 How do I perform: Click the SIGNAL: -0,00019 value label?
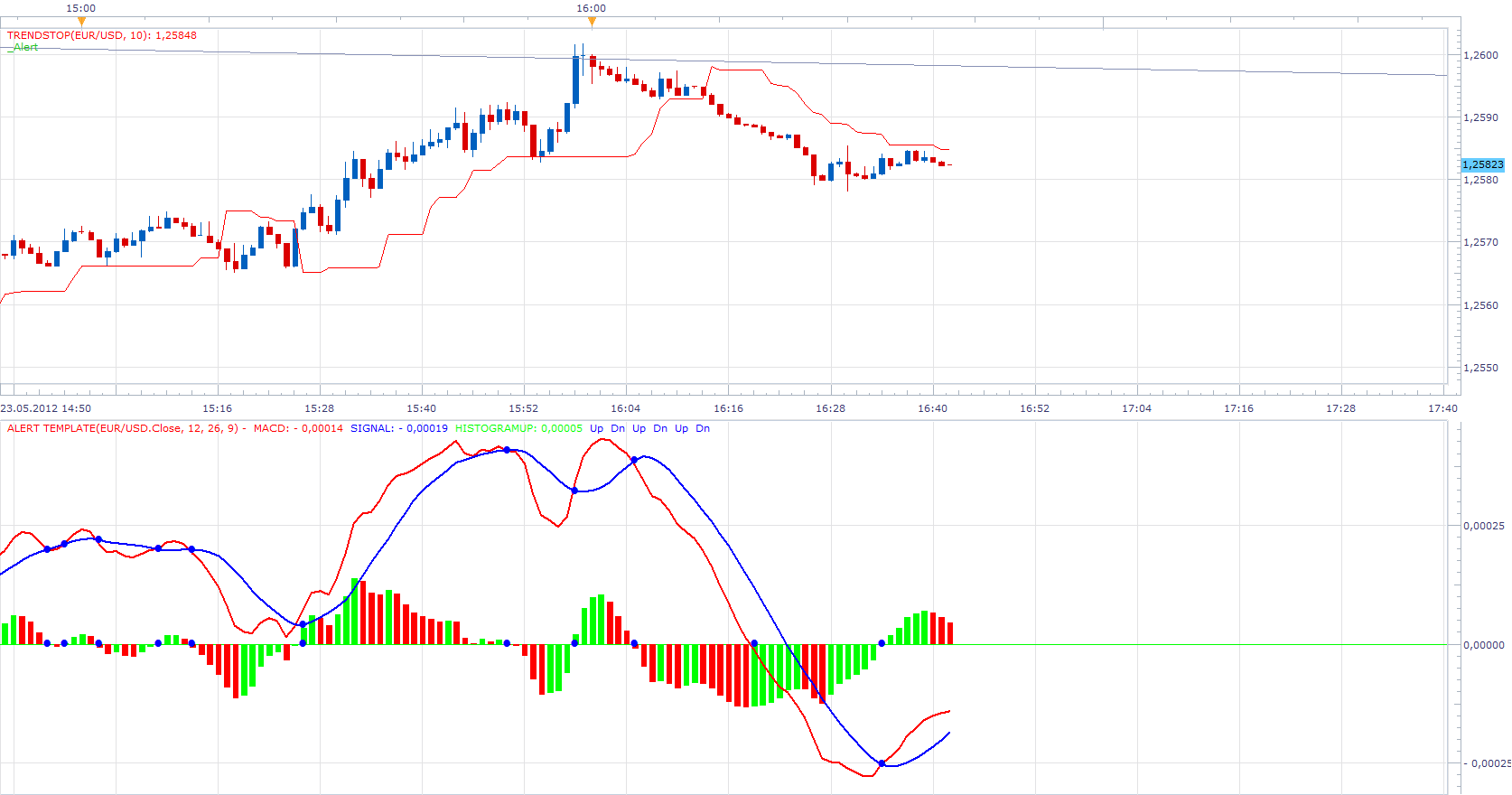(x=398, y=428)
